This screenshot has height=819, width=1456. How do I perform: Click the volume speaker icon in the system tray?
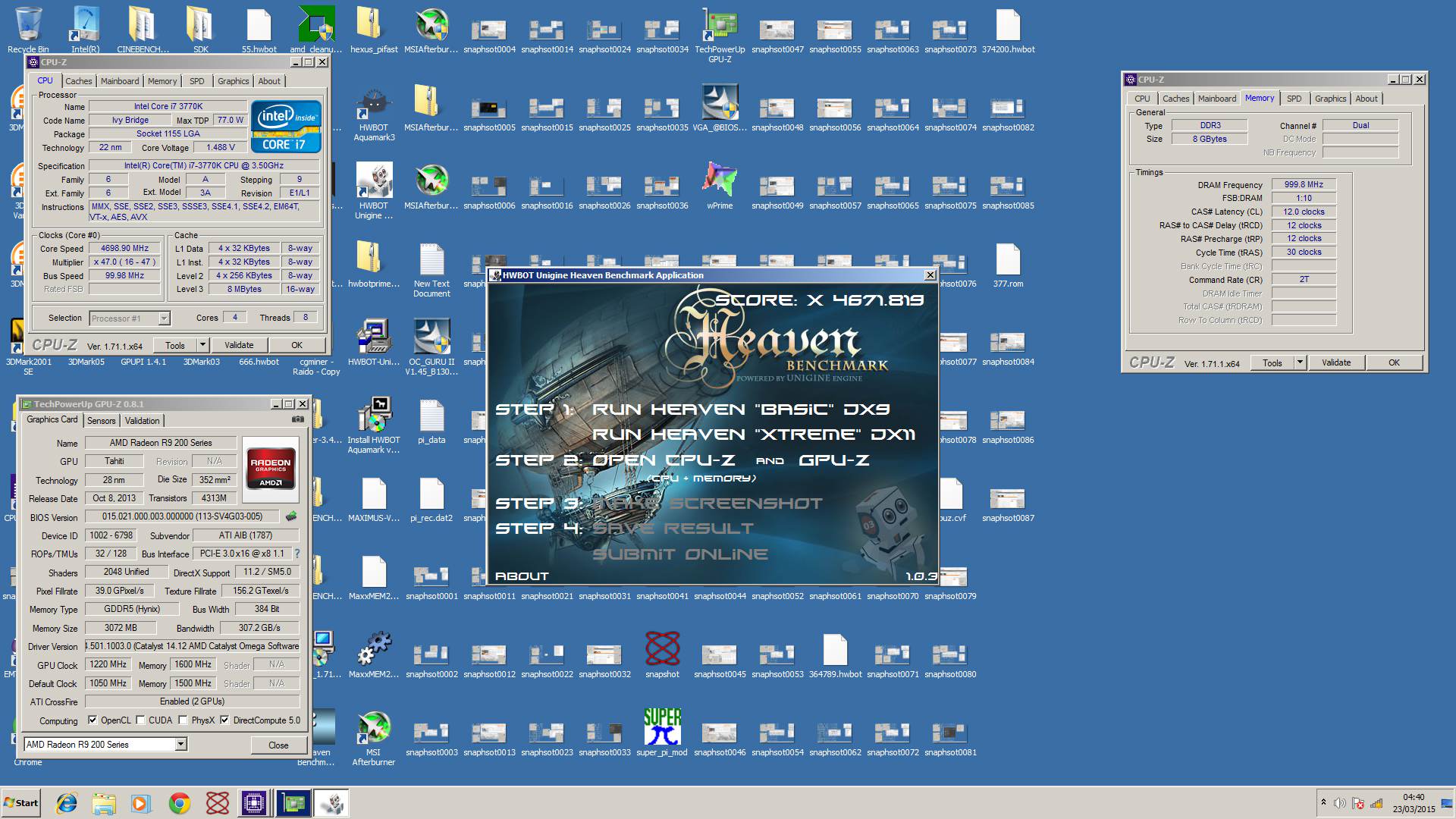pyautogui.click(x=1340, y=803)
